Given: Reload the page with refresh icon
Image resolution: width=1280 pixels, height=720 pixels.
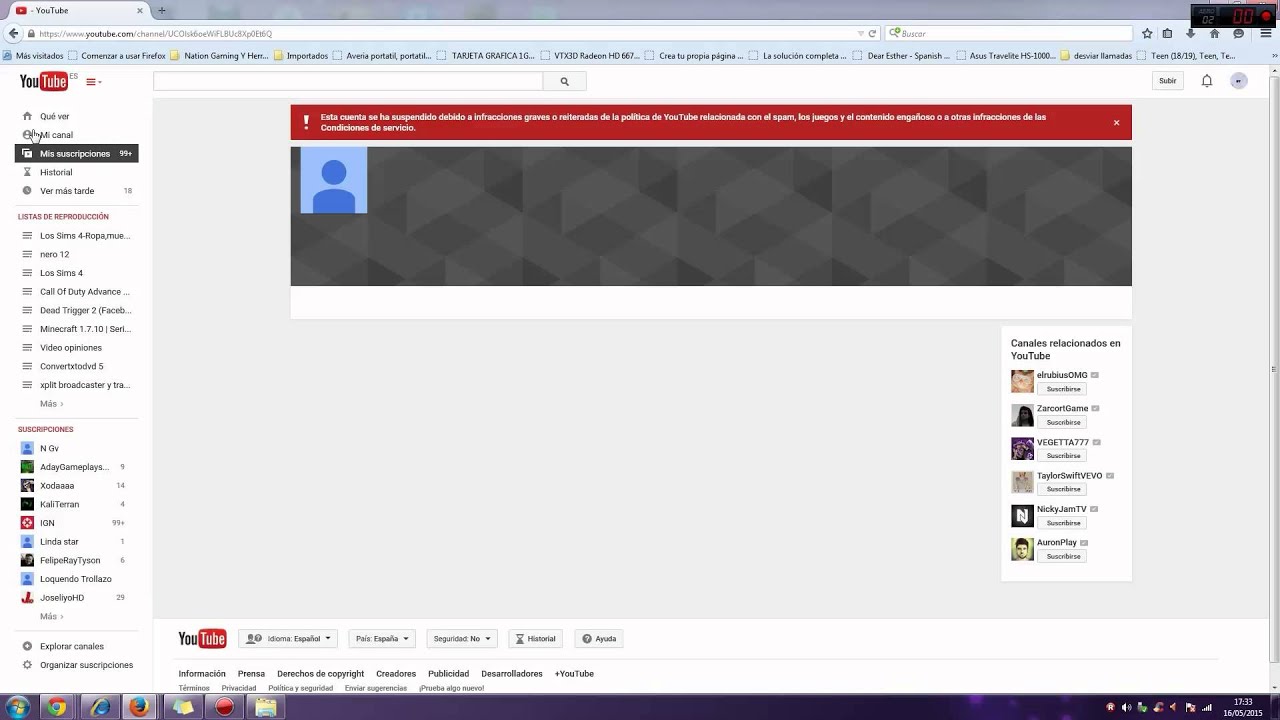Looking at the screenshot, I should tap(872, 34).
